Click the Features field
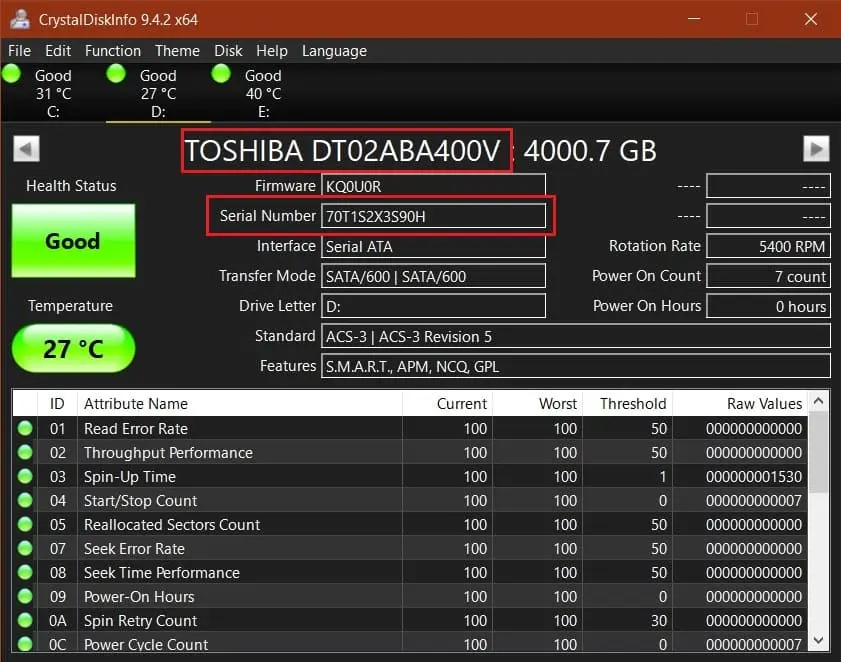Viewport: 841px width, 662px height. [x=576, y=366]
